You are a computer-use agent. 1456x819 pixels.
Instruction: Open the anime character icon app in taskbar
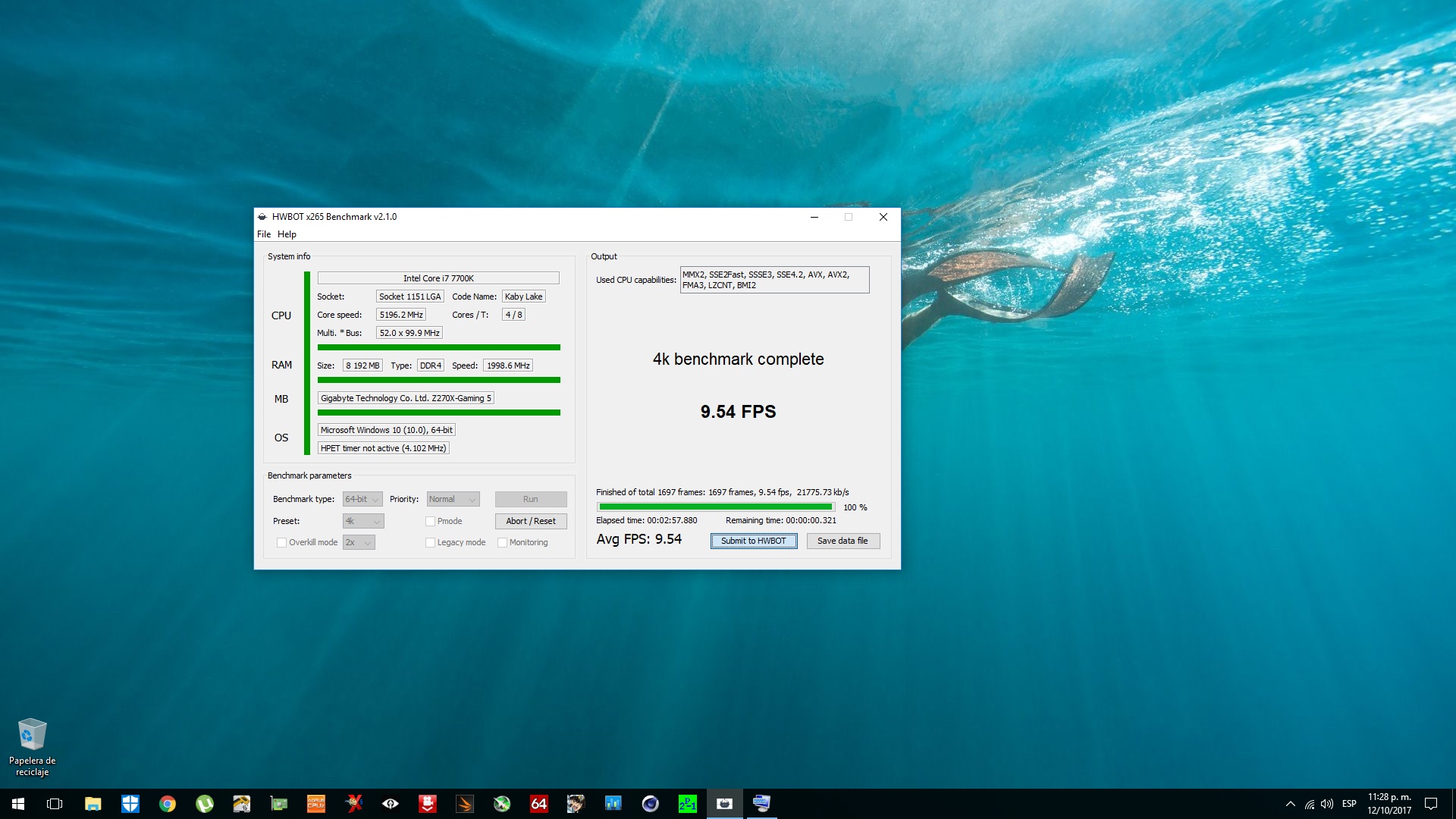576,804
